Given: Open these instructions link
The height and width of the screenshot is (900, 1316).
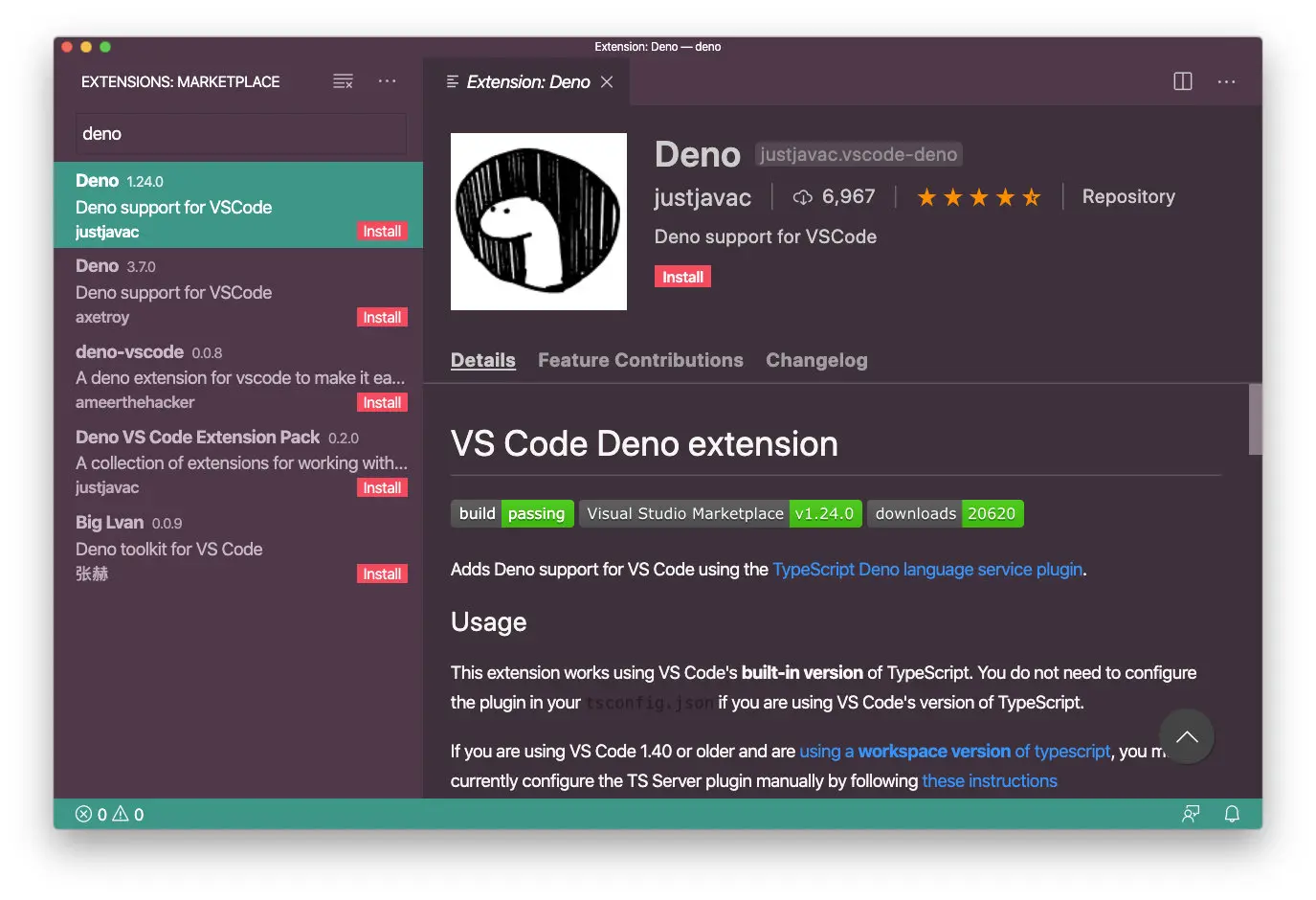Looking at the screenshot, I should point(990,780).
